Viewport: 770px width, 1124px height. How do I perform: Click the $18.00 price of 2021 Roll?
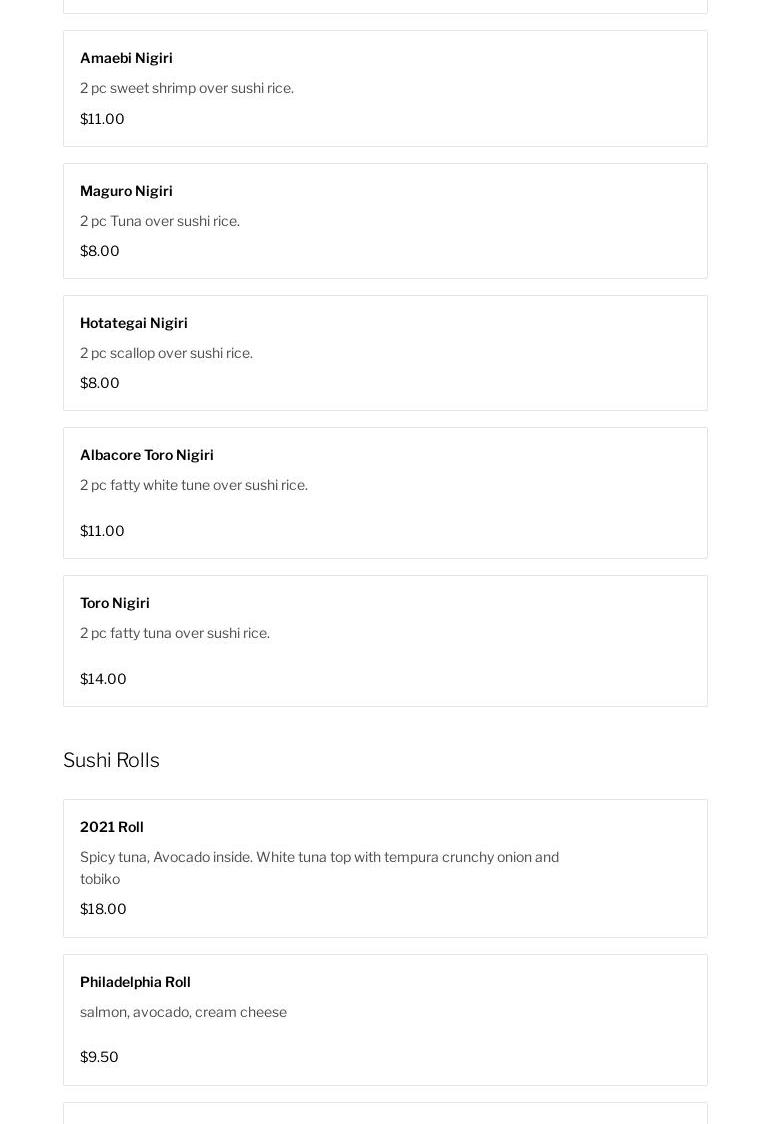point(103,909)
